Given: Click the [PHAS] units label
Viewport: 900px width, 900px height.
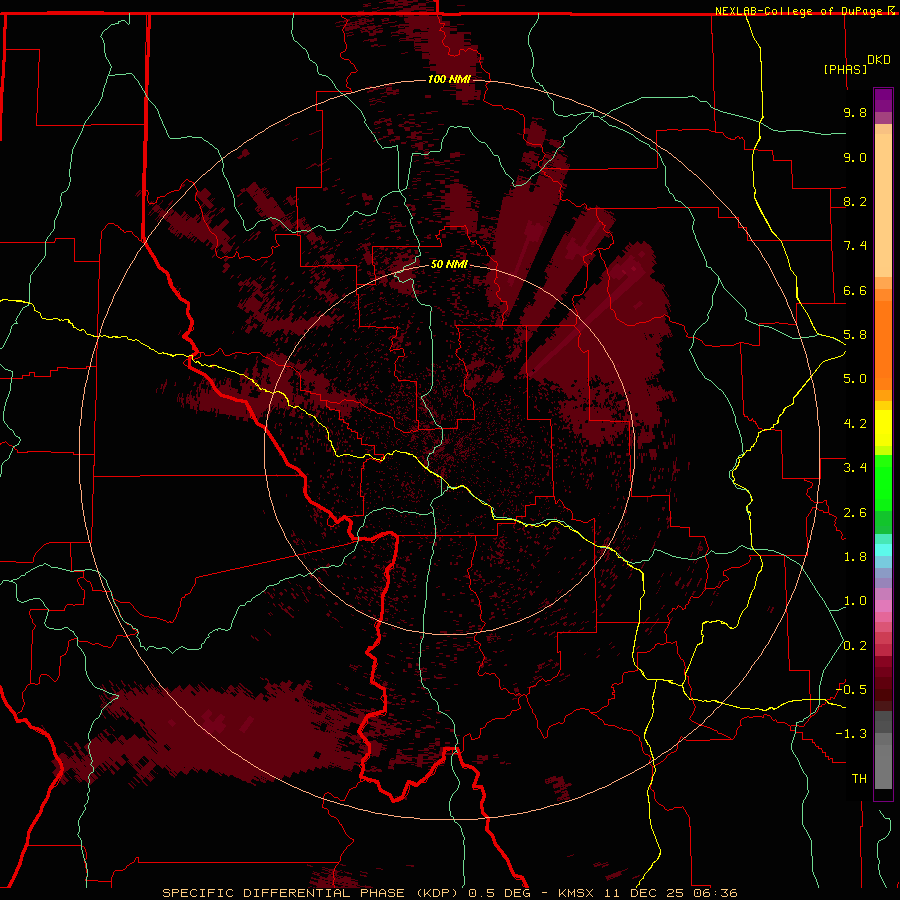Looking at the screenshot, I should click(x=845, y=69).
